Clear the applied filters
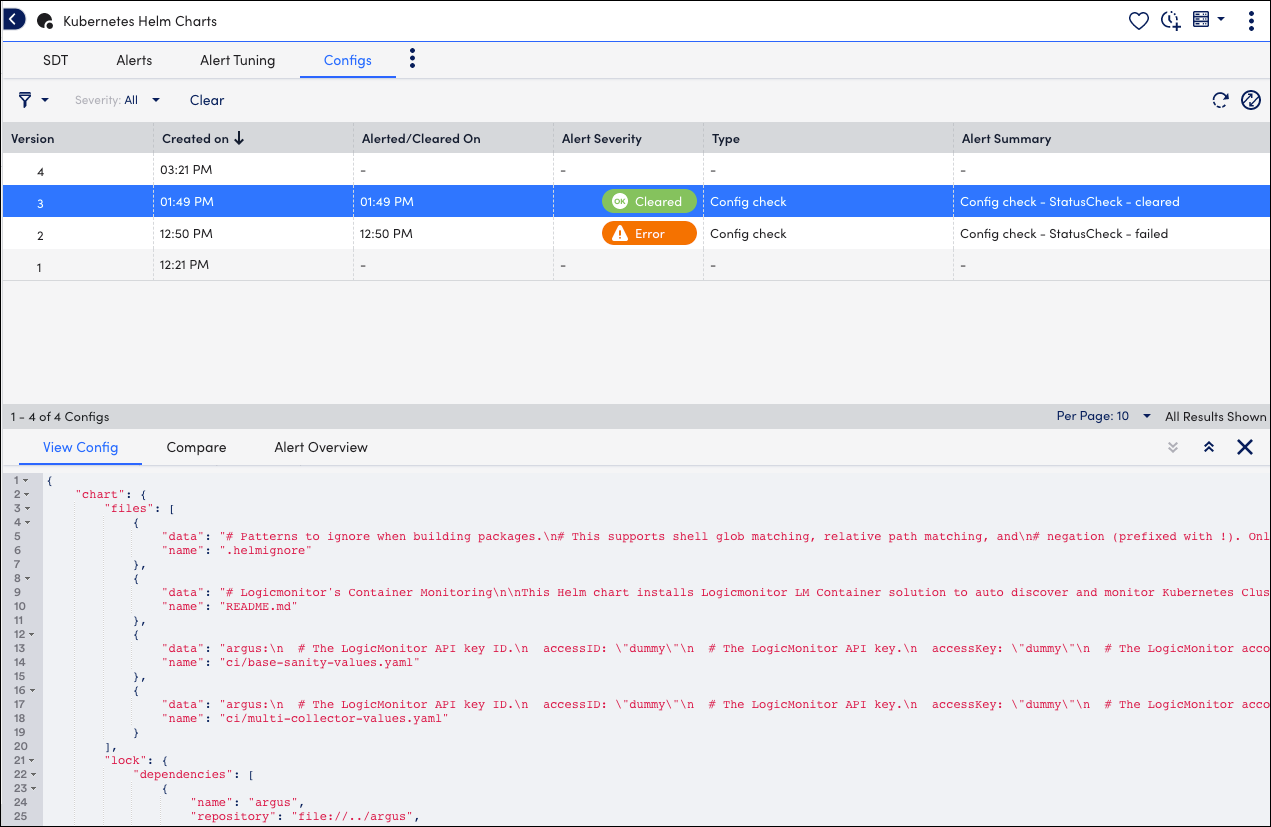 point(207,100)
